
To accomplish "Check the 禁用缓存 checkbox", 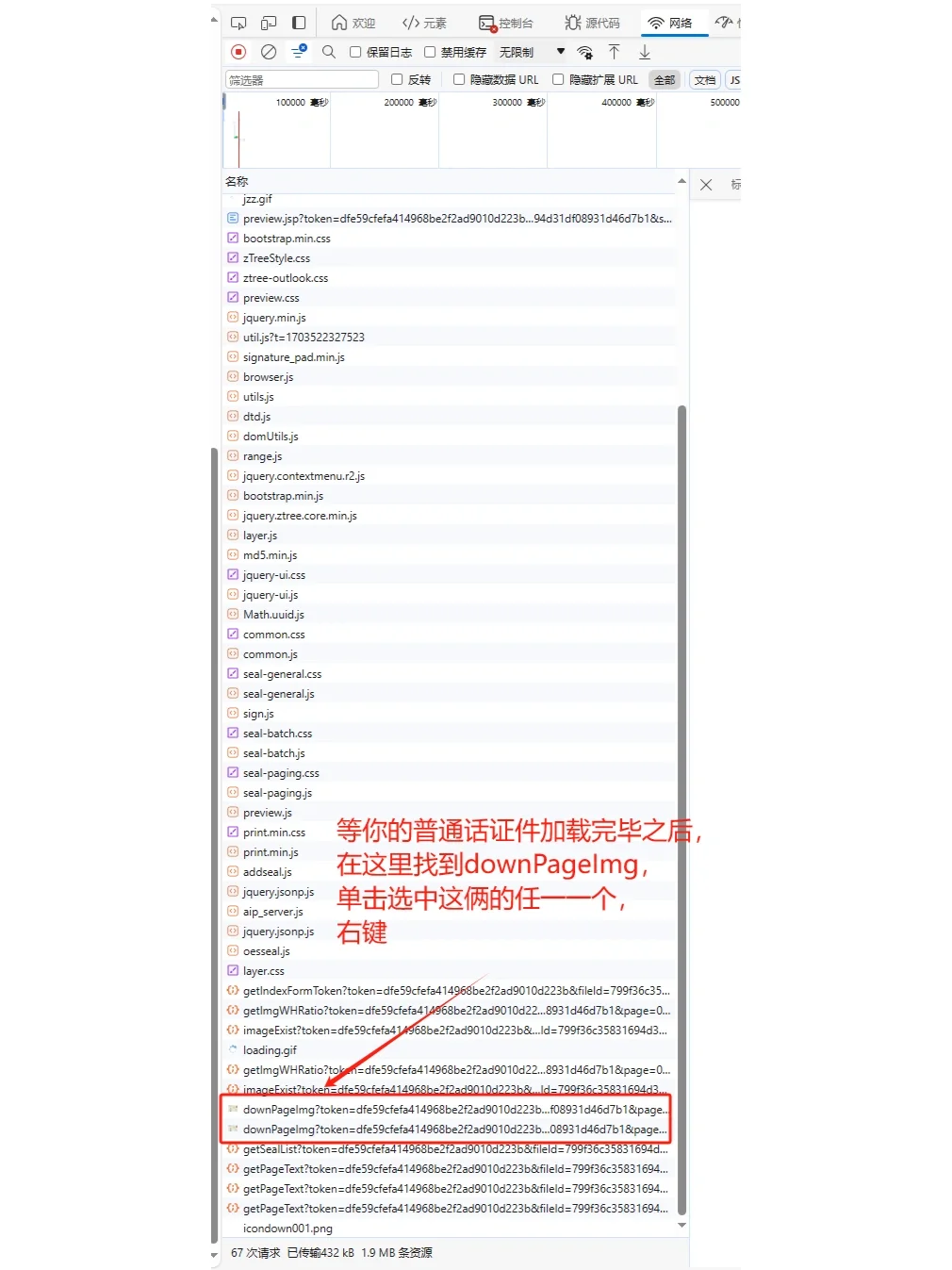I will point(430,53).
